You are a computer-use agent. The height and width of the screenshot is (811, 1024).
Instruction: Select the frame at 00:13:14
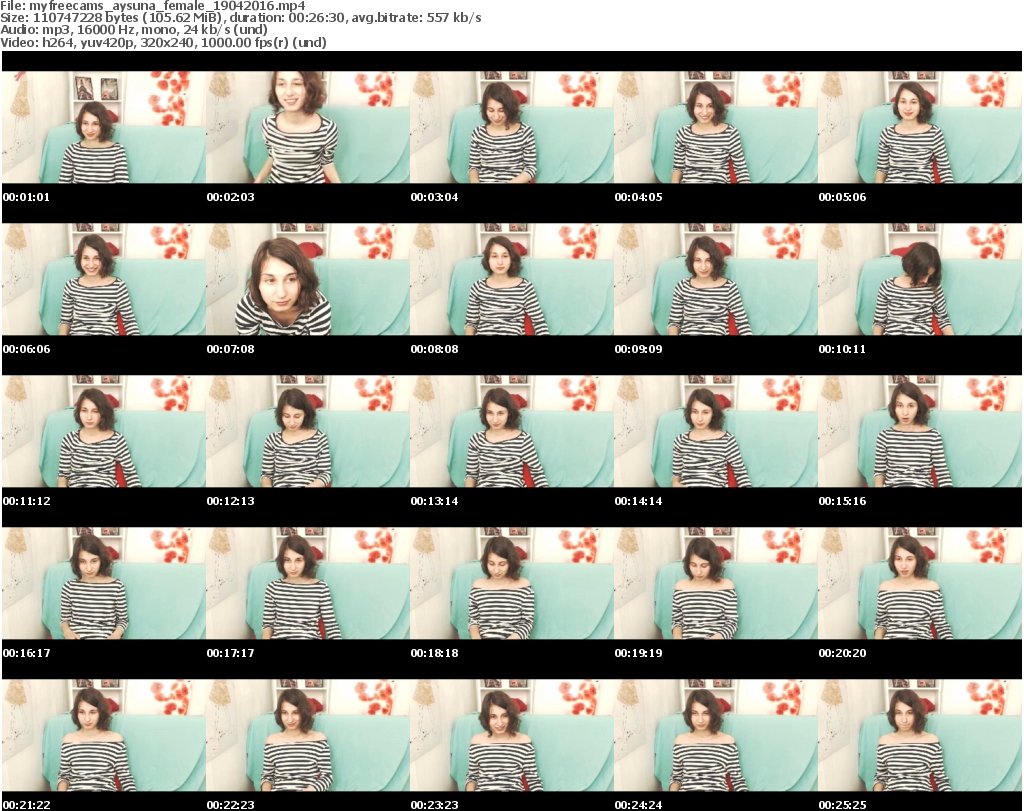512,432
